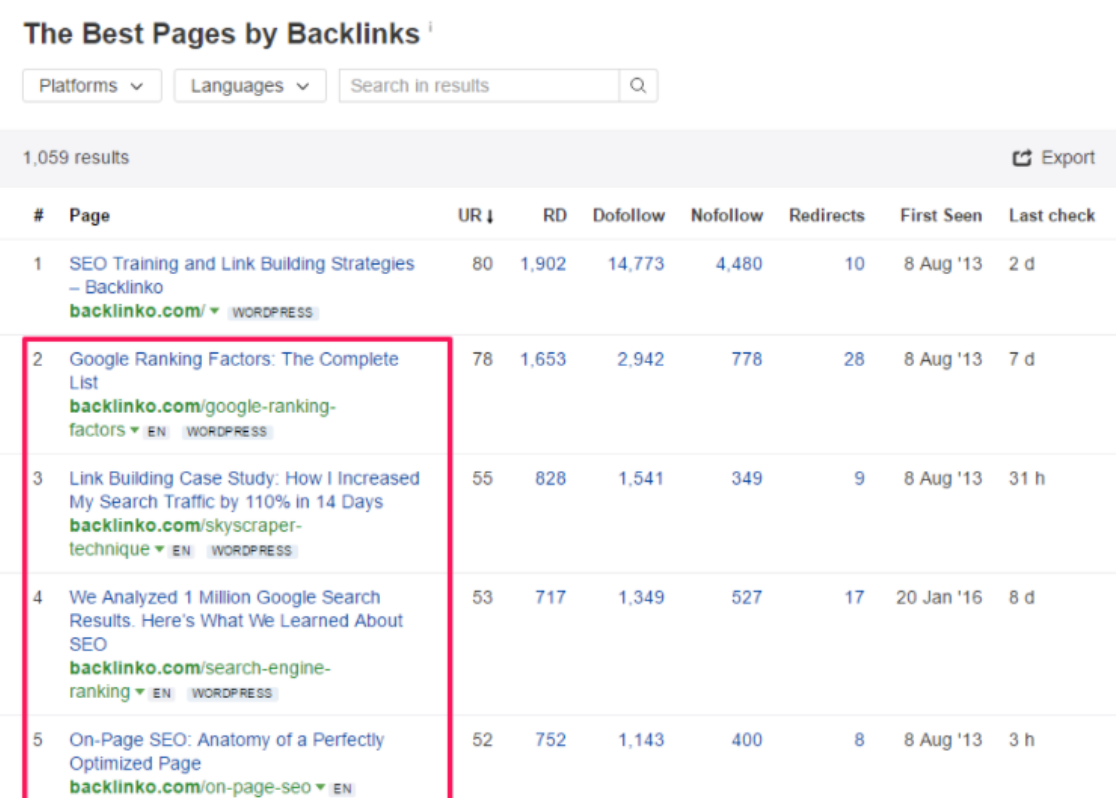Expand dropdown arrow after on-page-seo URL

pyautogui.click(x=320, y=787)
